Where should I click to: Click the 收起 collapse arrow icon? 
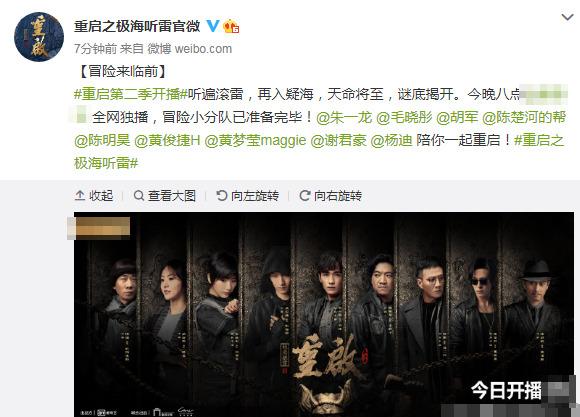[80, 195]
